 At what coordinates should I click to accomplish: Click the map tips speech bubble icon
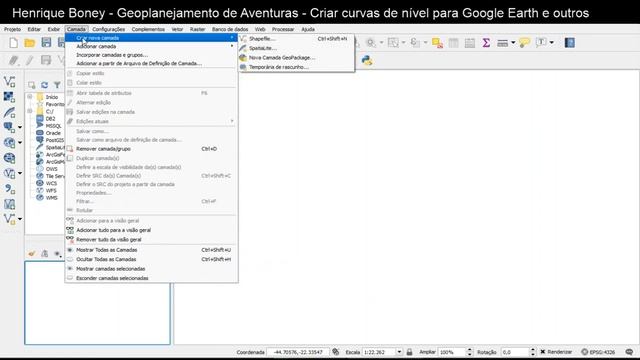(x=524, y=42)
